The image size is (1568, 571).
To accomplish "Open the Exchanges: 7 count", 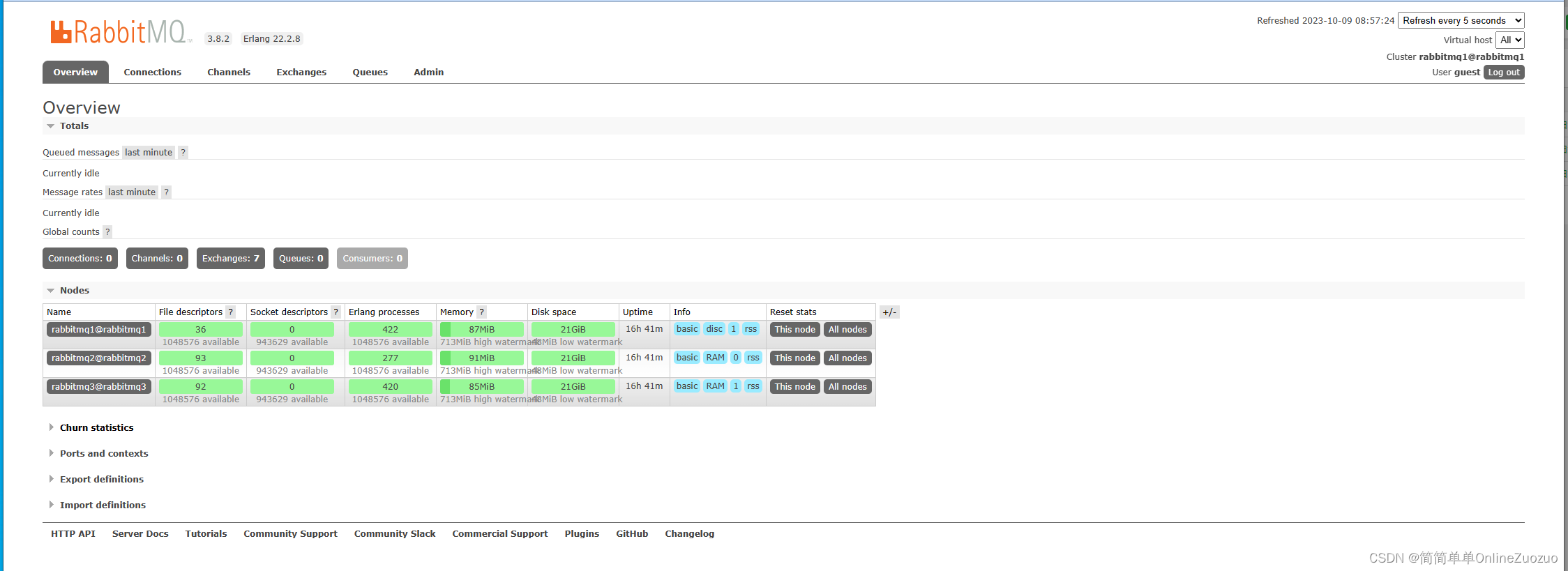I will tap(231, 258).
